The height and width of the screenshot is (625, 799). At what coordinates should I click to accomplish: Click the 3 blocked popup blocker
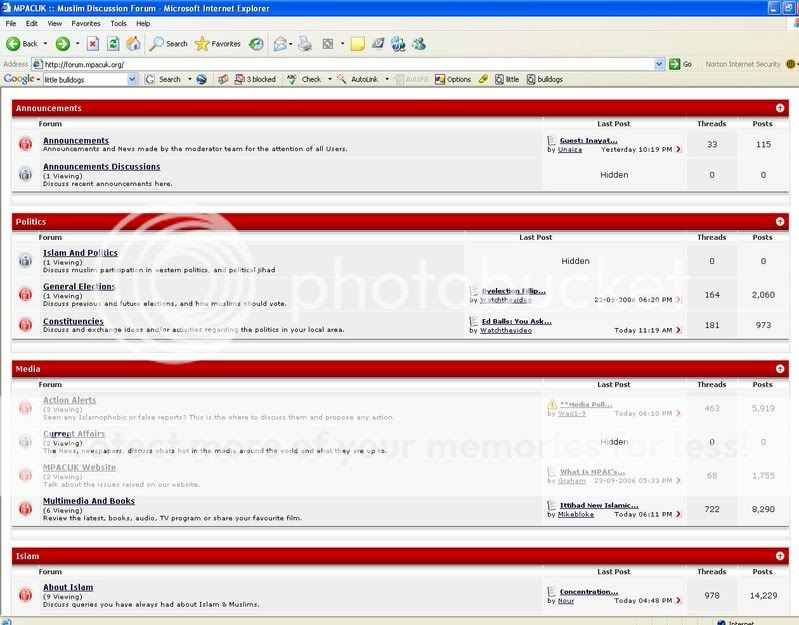pos(255,79)
